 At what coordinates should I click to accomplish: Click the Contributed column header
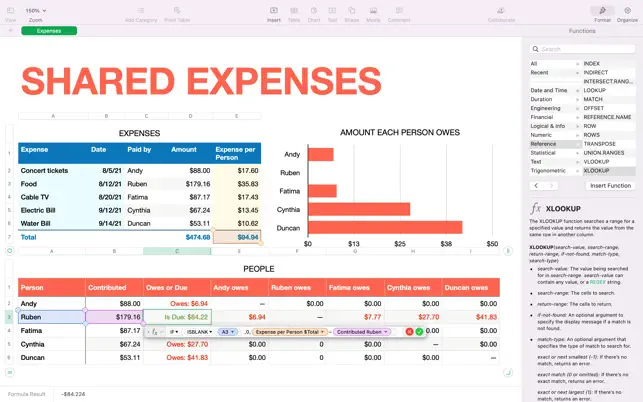114,288
